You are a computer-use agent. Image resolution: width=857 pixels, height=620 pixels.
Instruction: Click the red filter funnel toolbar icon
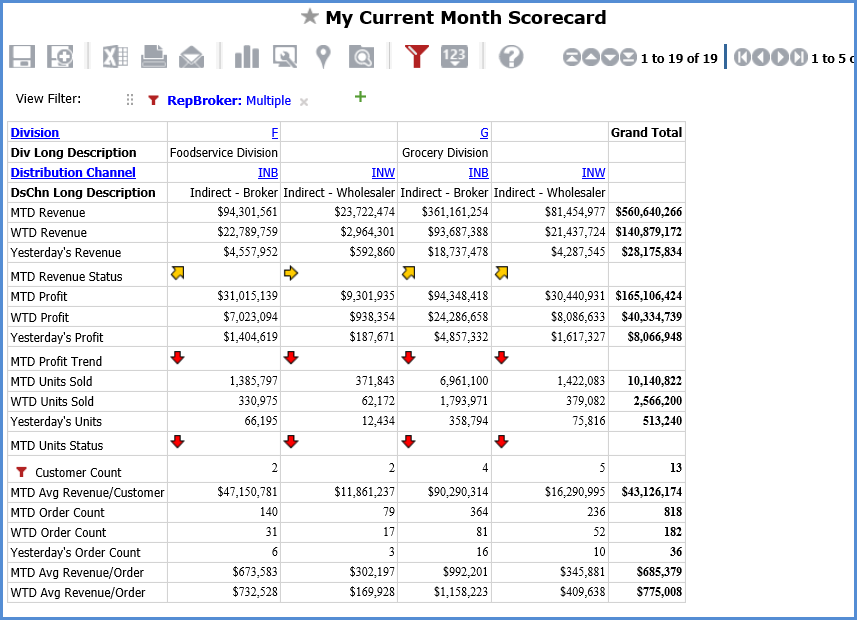pos(416,57)
